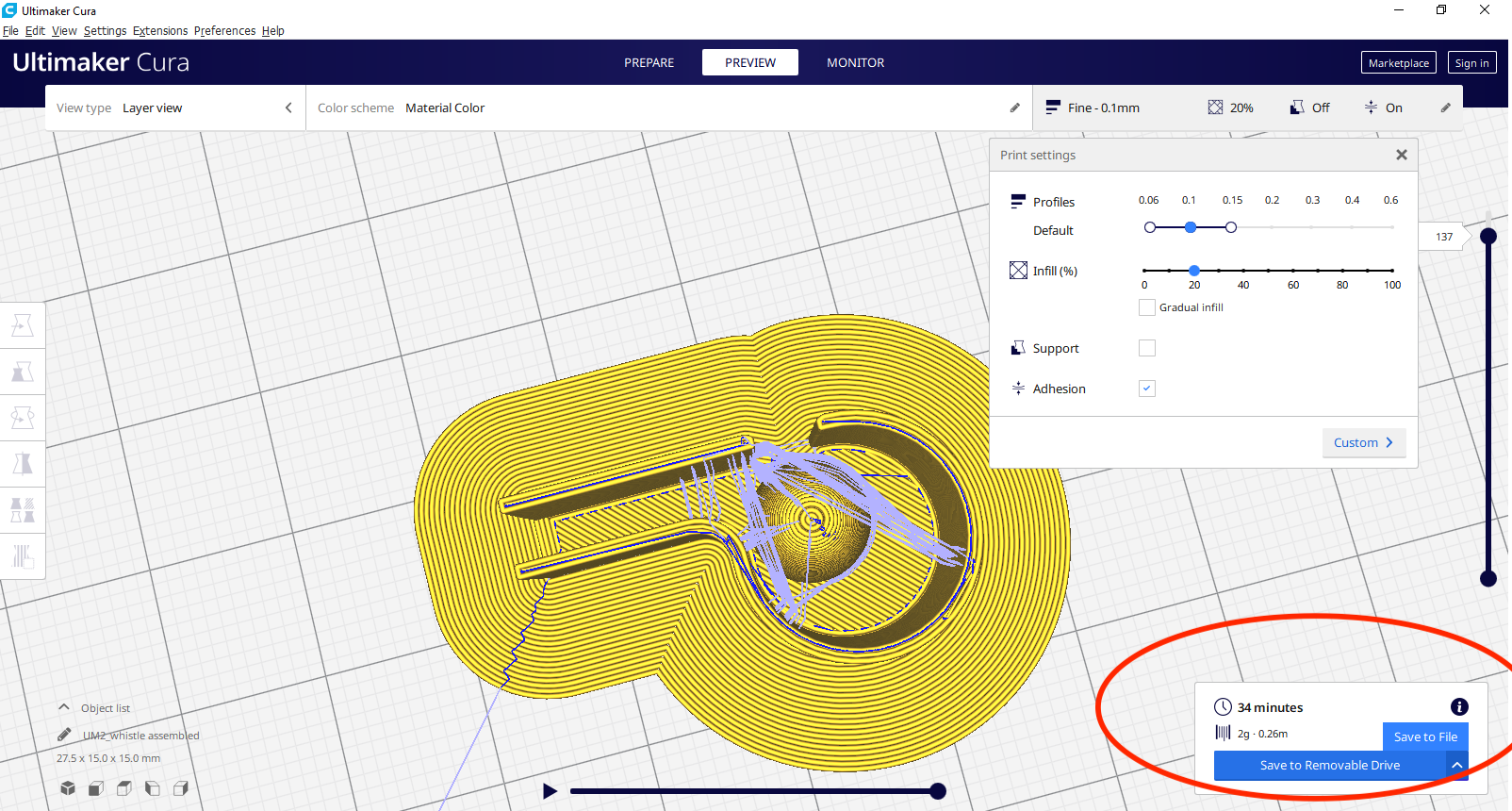
Task: Click the Ultimaker Cura logo
Action: [101, 62]
